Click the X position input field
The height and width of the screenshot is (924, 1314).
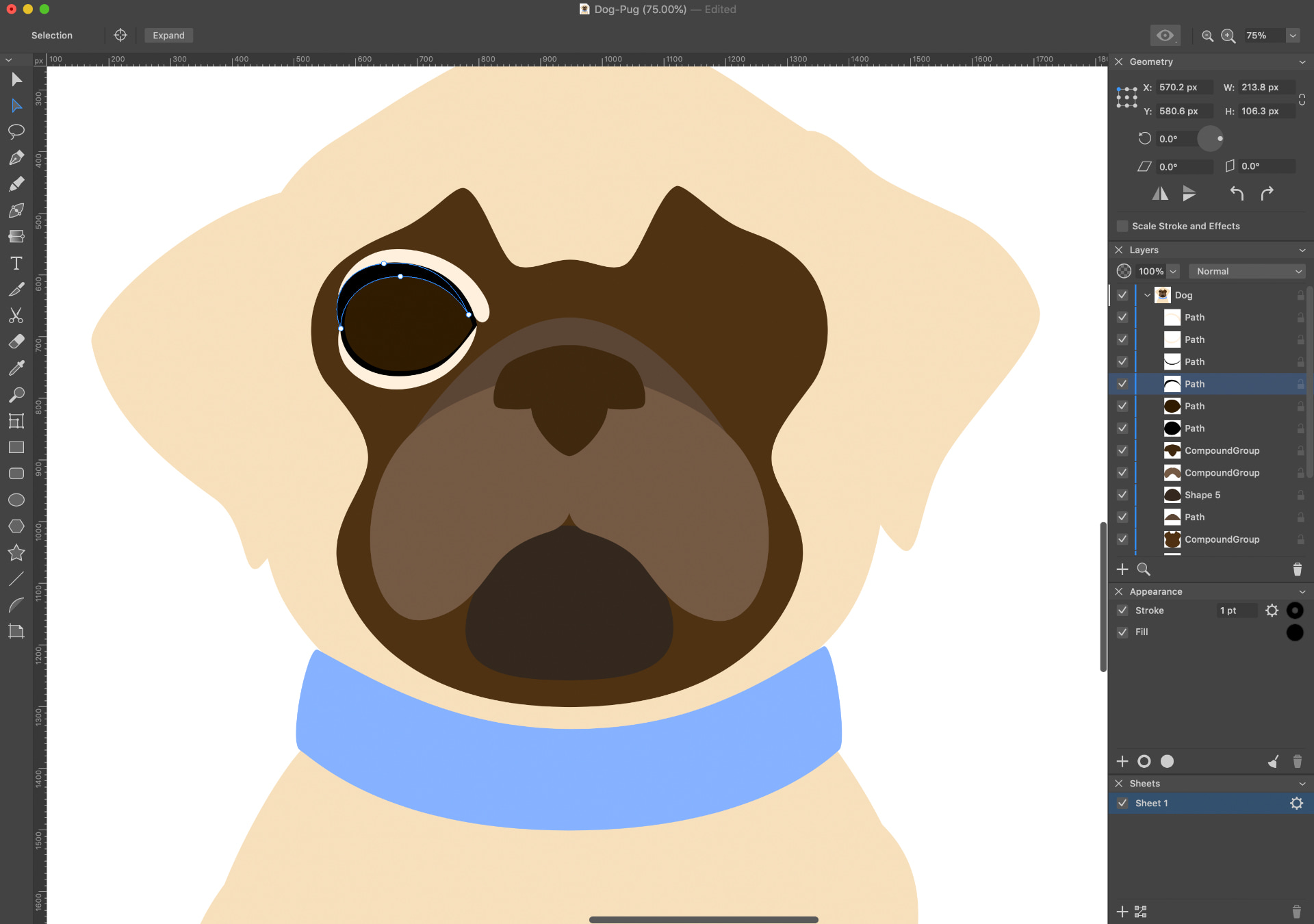(1183, 88)
